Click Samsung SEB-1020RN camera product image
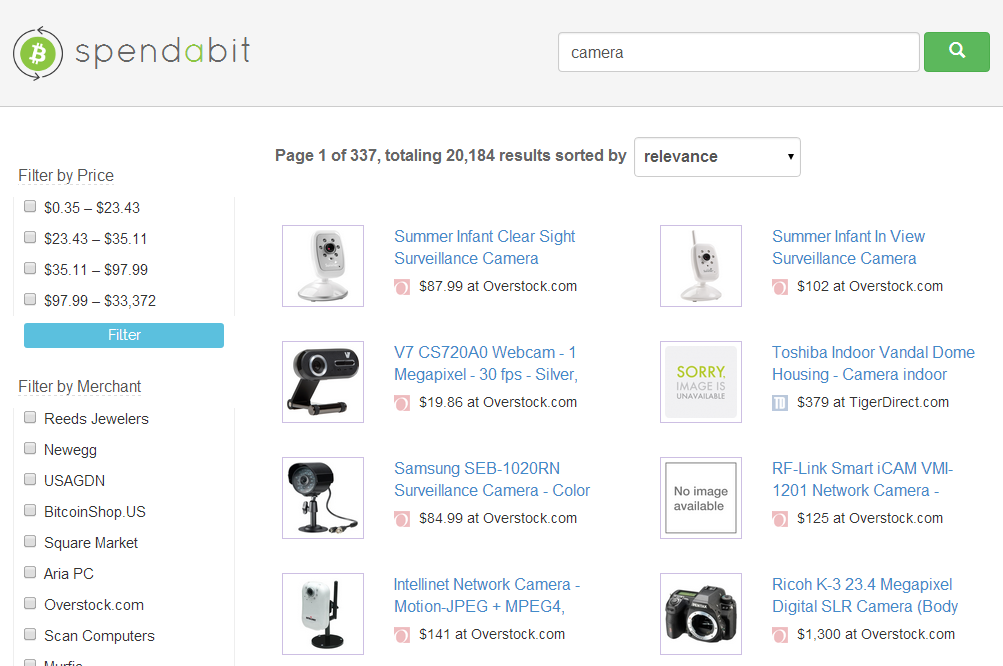The width and height of the screenshot is (1003, 666). pyautogui.click(x=323, y=498)
